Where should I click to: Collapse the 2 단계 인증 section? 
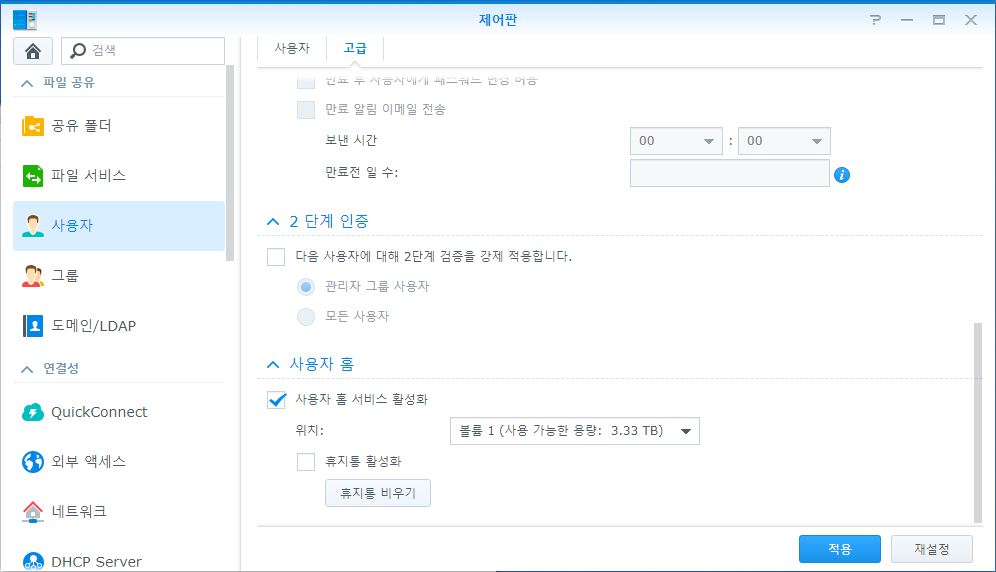[x=273, y=222]
